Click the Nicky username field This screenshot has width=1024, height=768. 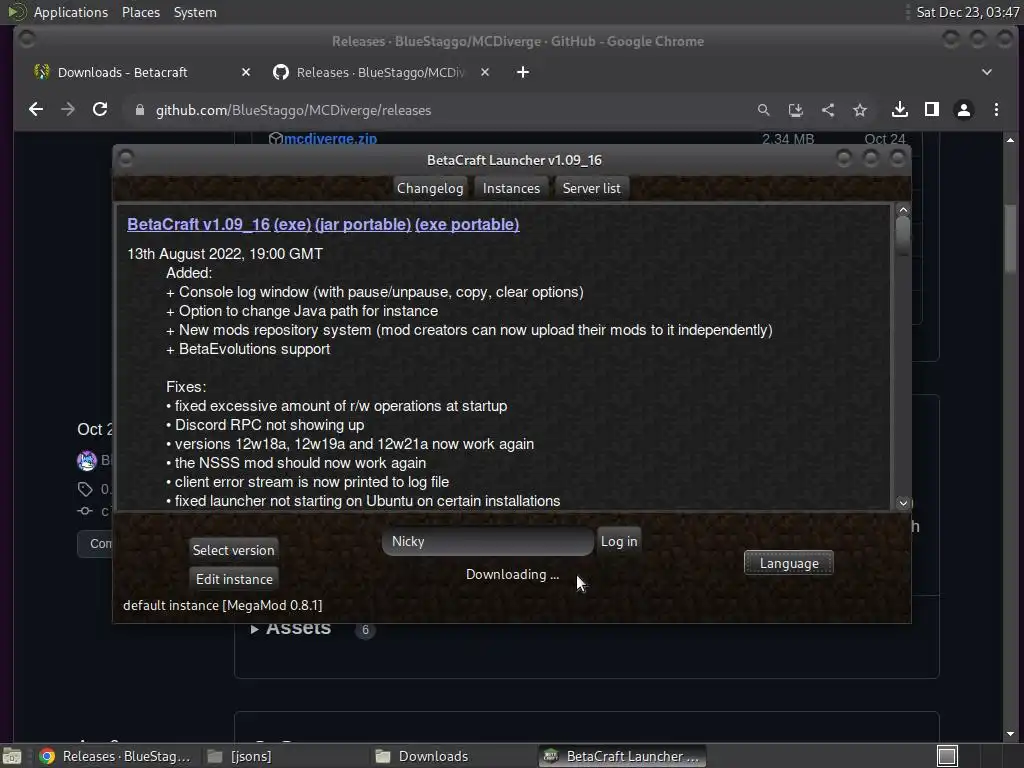[488, 541]
